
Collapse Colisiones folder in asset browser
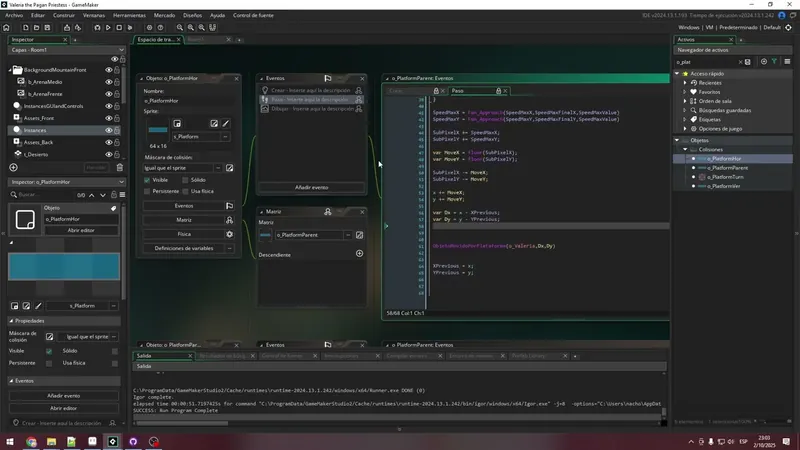685,149
